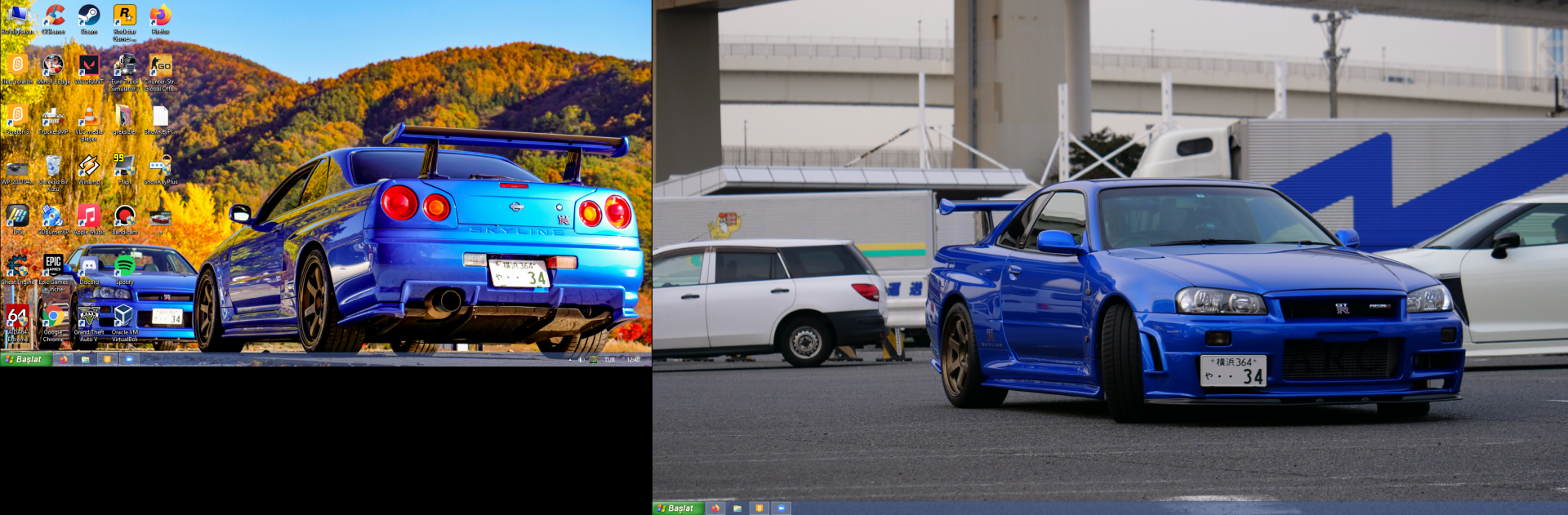Open Rockstar Games Launcher shortcut
Image resolution: width=1568 pixels, height=515 pixels.
(x=124, y=22)
